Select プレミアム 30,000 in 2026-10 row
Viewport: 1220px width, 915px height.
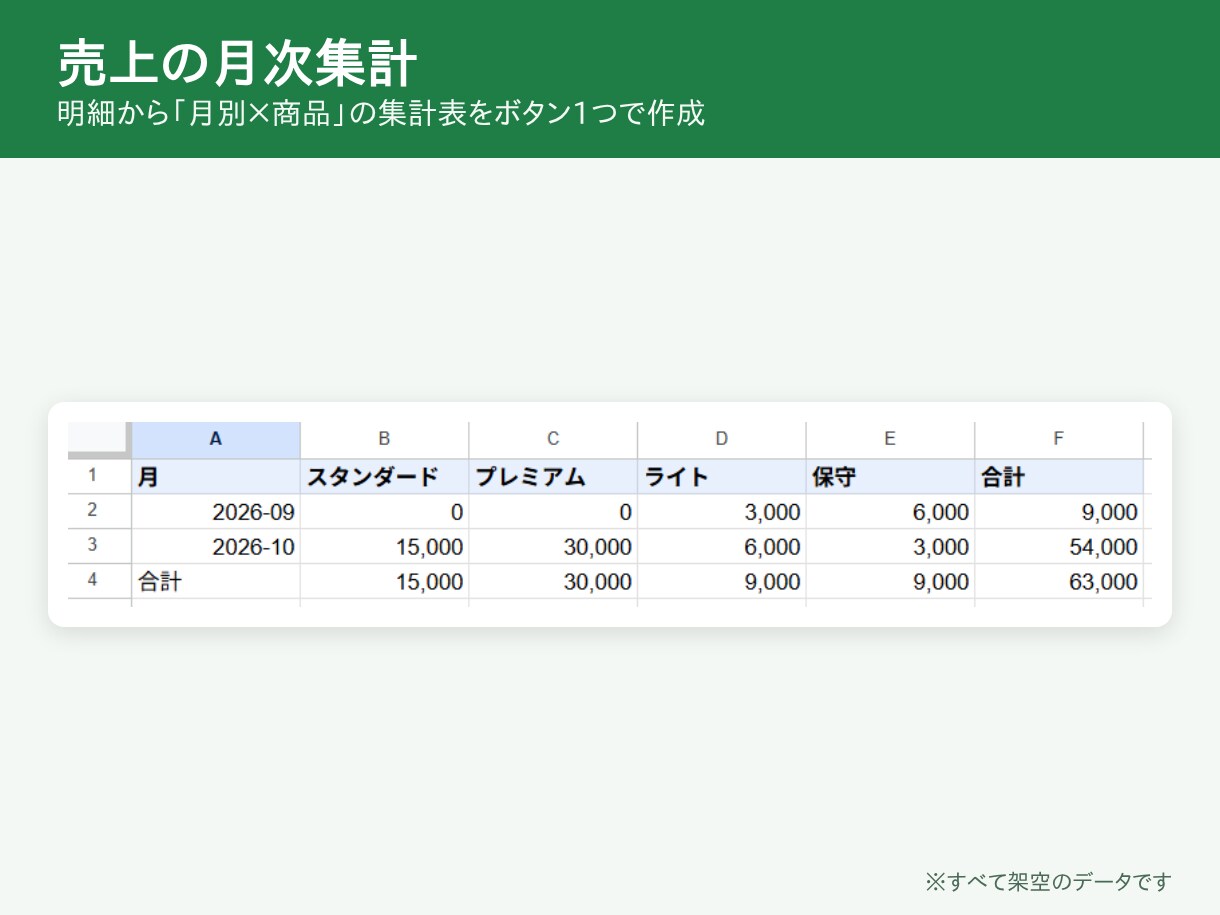click(553, 547)
